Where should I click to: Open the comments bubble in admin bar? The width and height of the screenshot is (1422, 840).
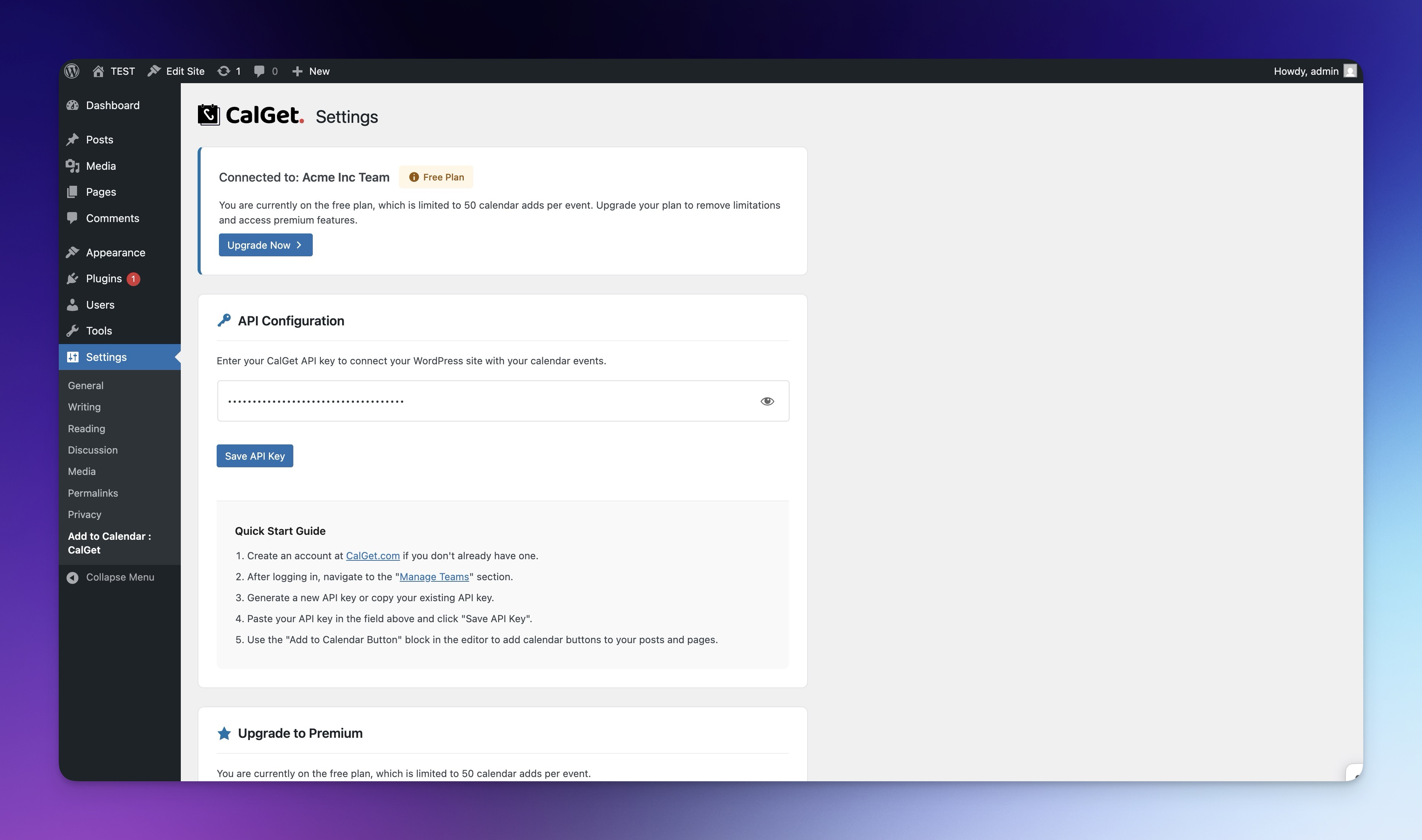tap(259, 71)
